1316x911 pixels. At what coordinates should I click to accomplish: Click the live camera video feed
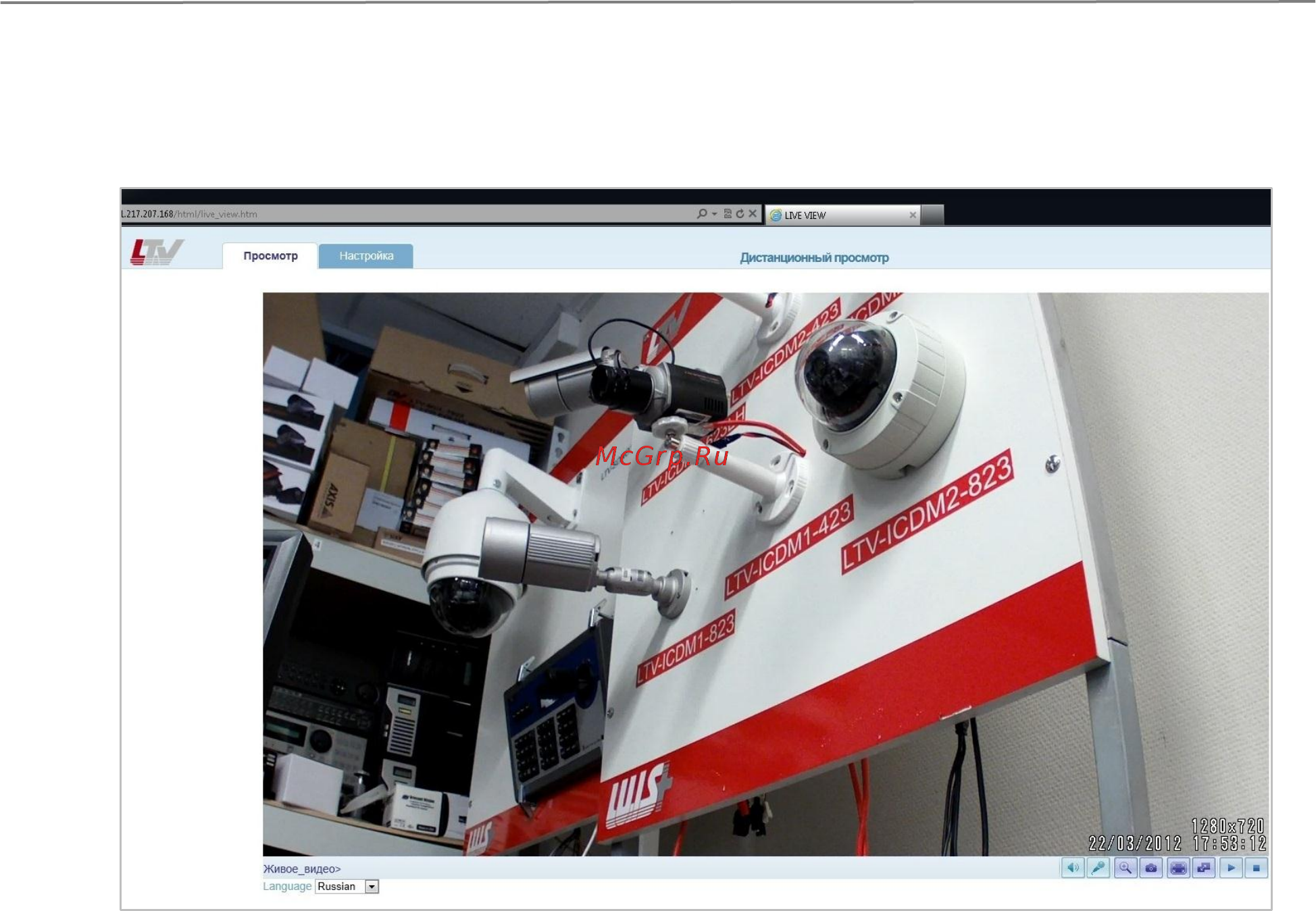[x=766, y=574]
